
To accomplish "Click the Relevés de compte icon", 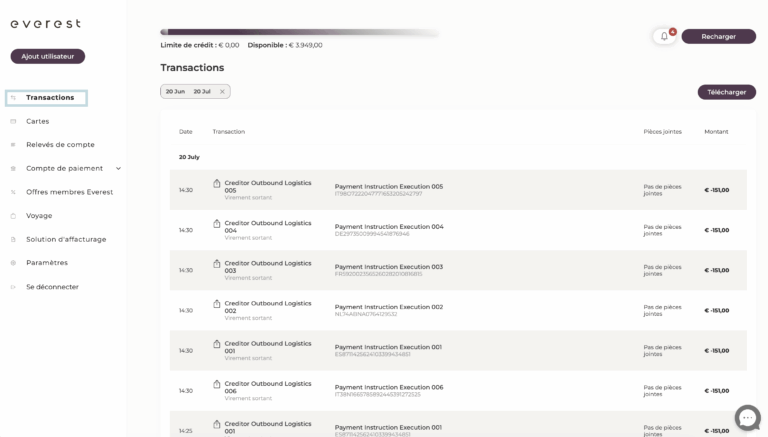I will pyautogui.click(x=13, y=145).
